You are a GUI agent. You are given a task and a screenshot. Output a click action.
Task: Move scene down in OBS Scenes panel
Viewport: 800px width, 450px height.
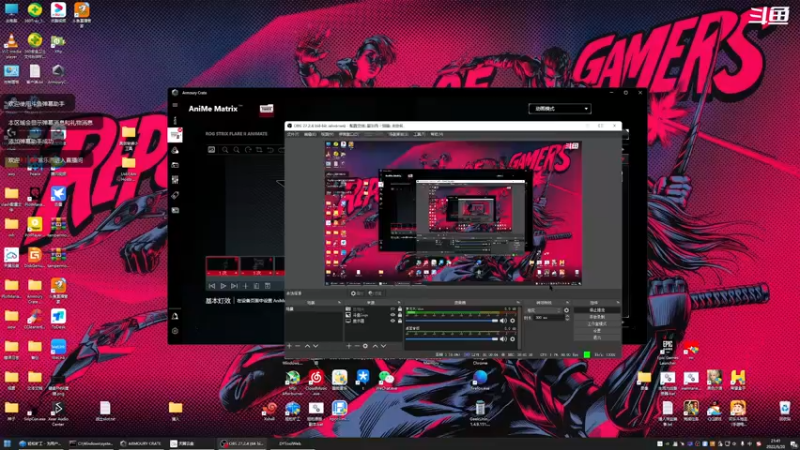tap(316, 346)
